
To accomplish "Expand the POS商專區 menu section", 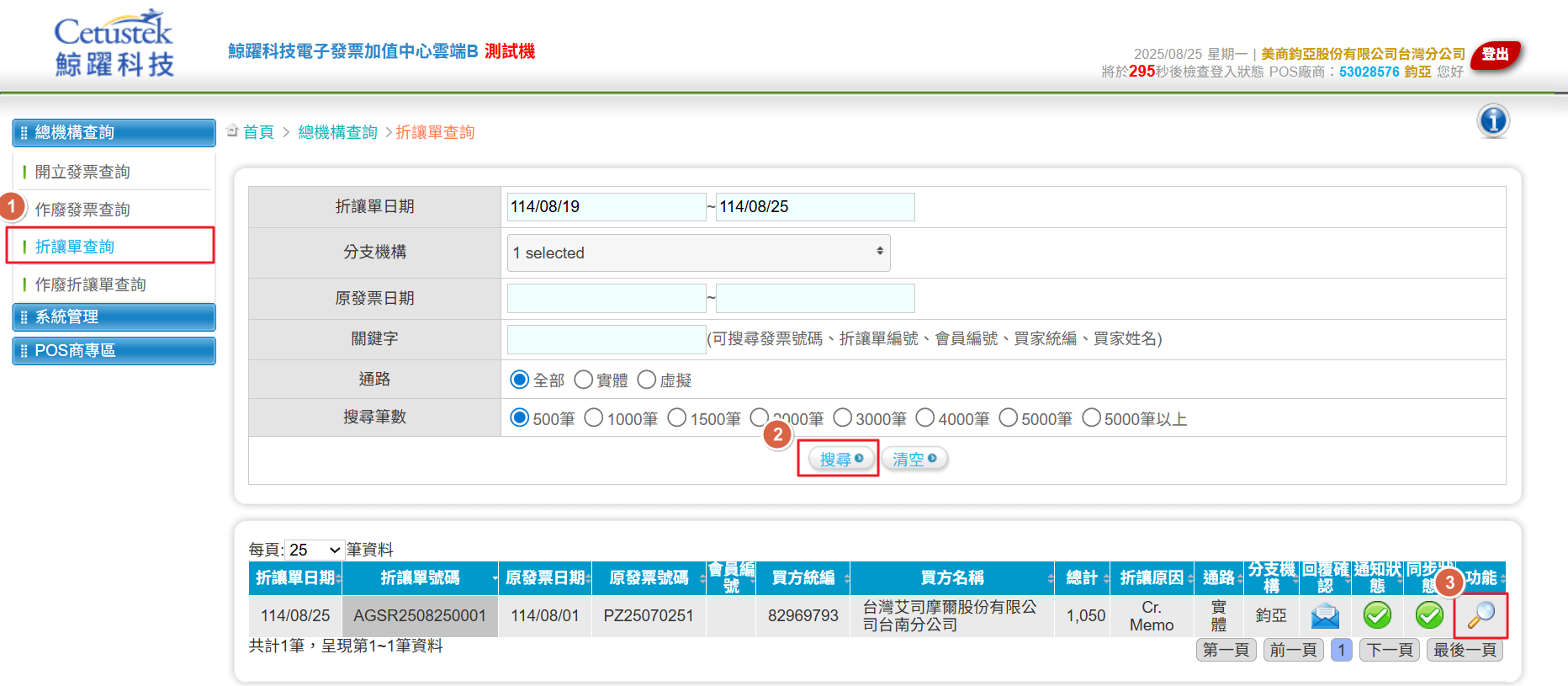I will tap(114, 350).
